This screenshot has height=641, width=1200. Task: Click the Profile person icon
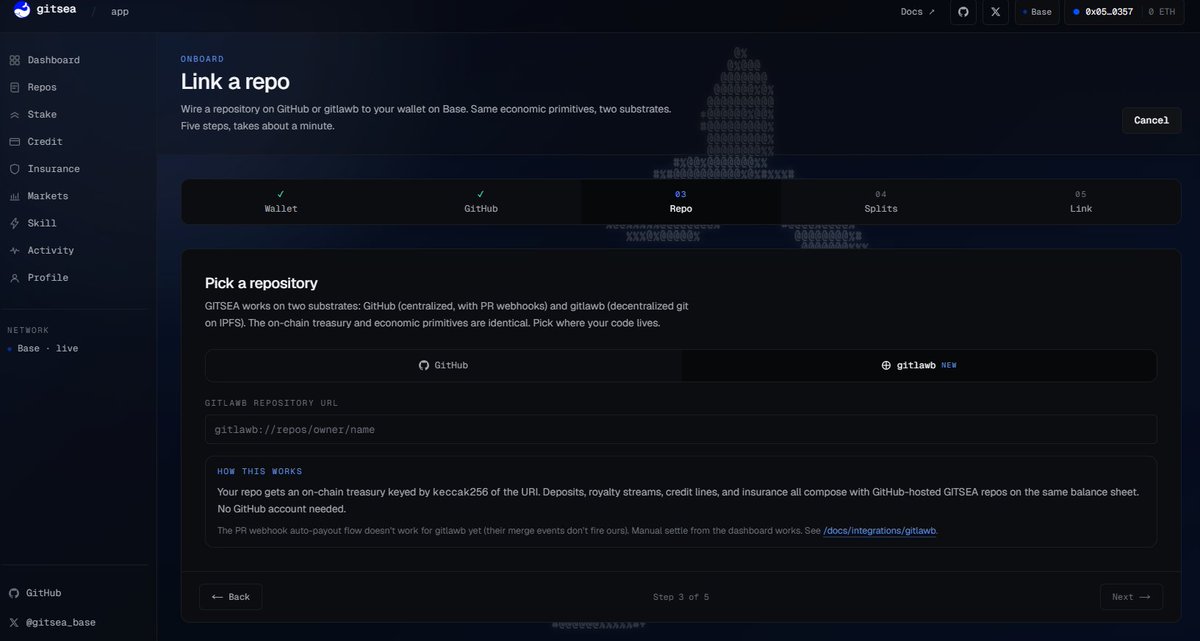coord(15,278)
